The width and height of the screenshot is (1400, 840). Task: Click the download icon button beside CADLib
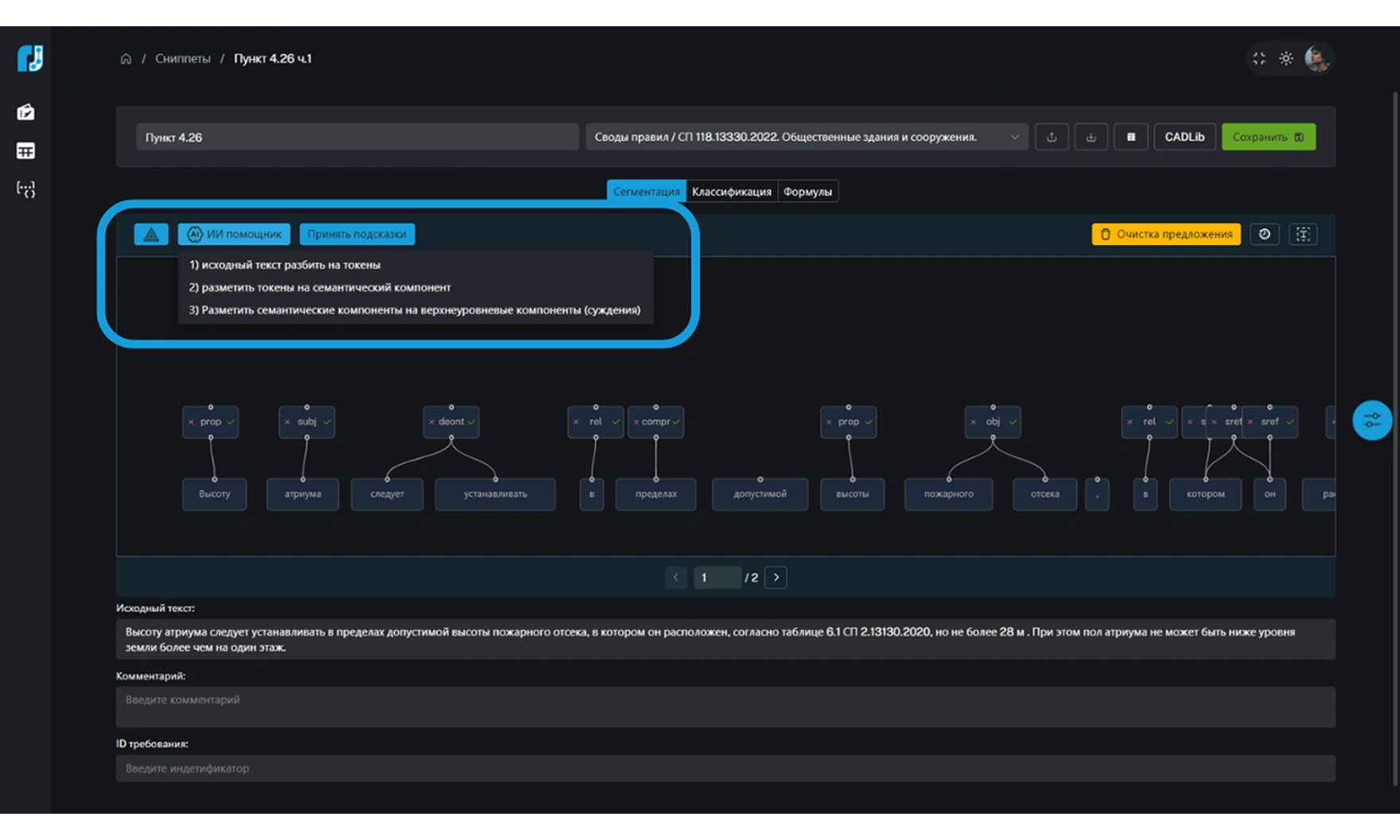pos(1091,137)
